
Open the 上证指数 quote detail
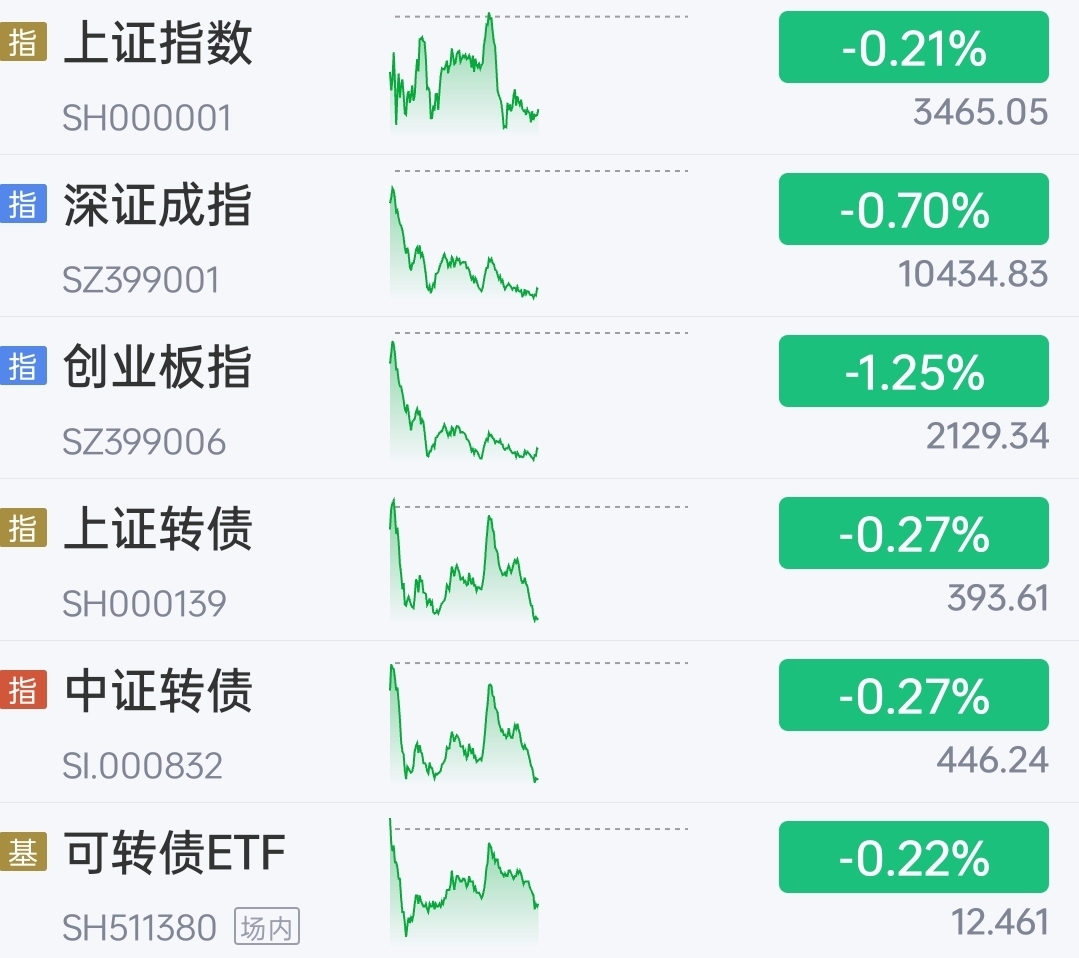coord(540,77)
